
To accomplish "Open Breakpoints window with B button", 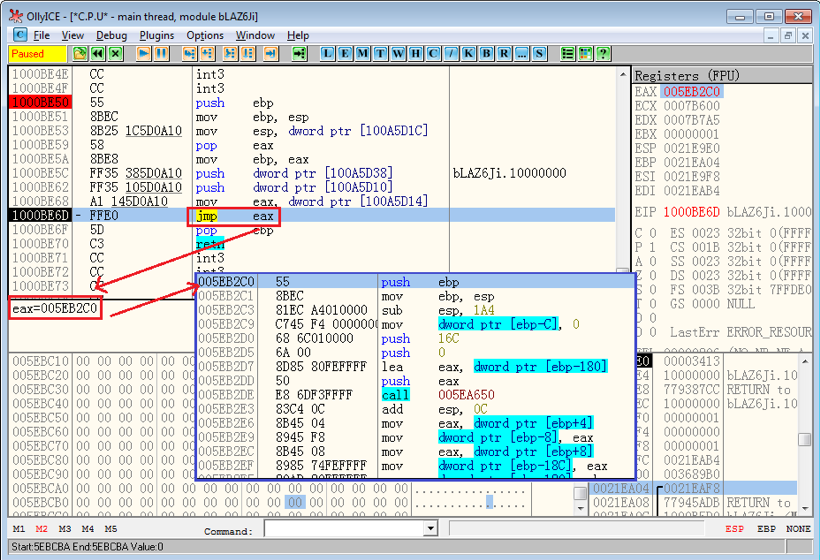I will pos(486,54).
